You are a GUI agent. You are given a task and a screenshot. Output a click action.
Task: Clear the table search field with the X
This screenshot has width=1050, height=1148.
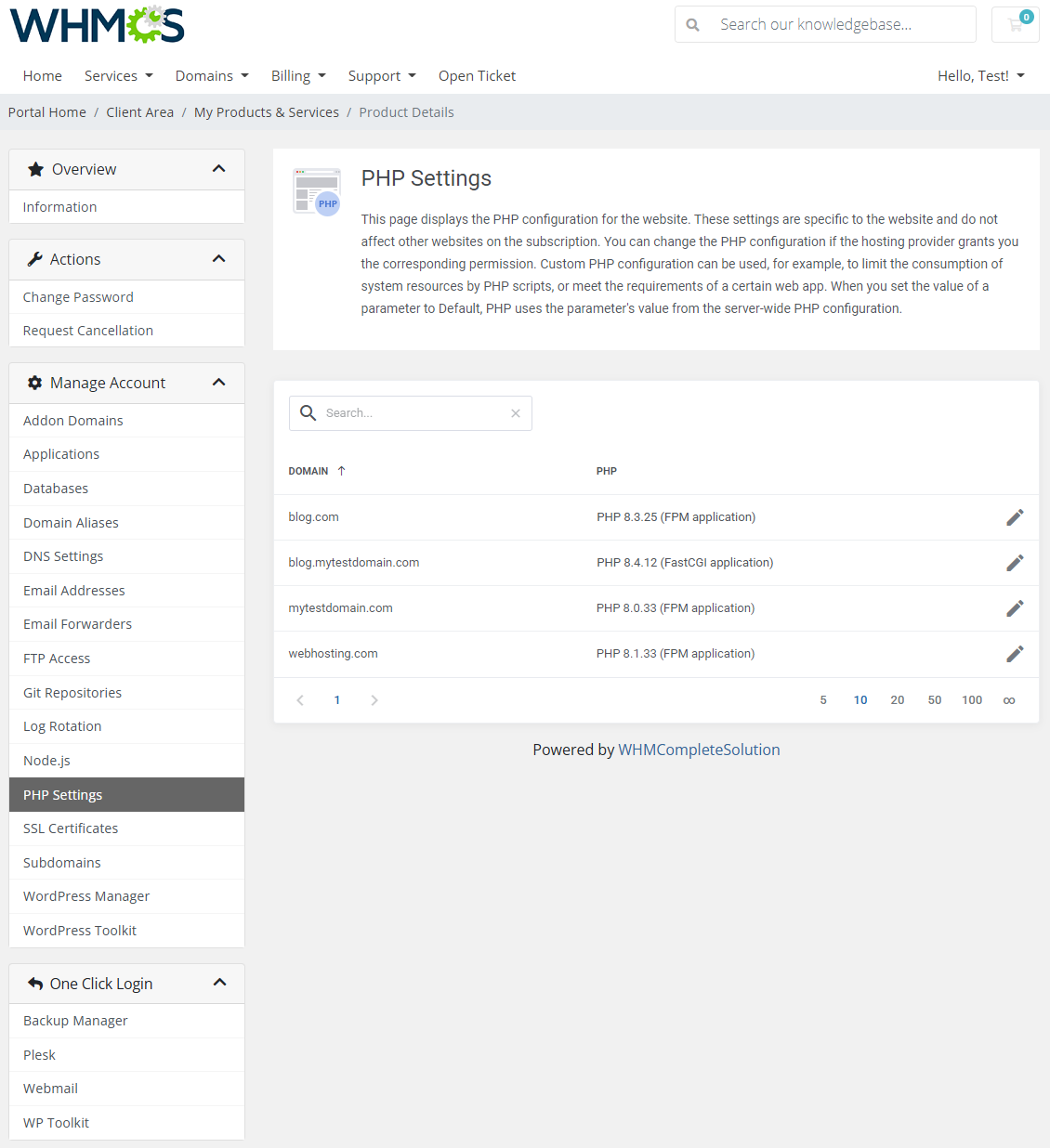(x=516, y=413)
